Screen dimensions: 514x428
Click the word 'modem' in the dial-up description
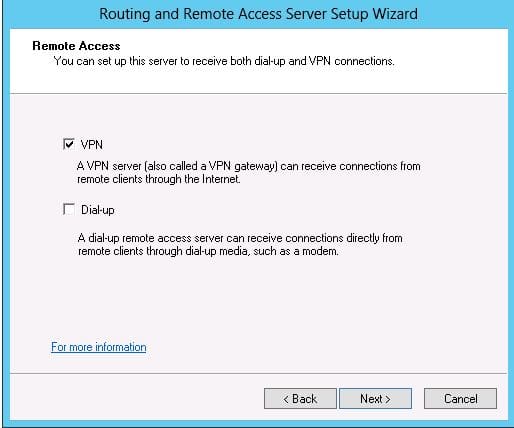click(x=320, y=251)
